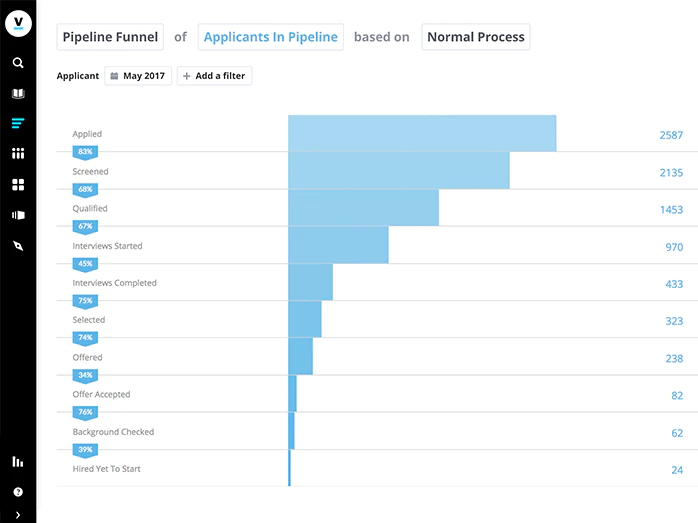Open the guidebook book icon

18,93
